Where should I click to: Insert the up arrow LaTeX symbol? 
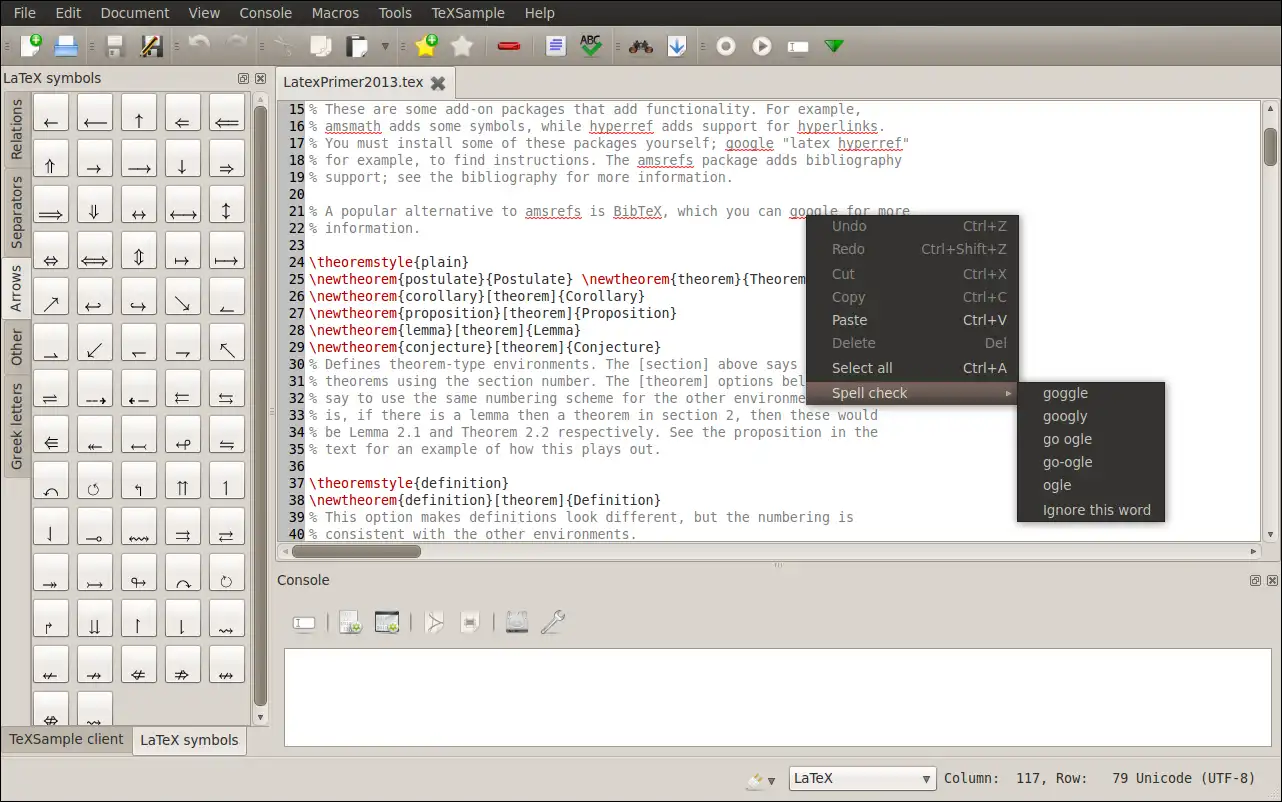point(138,113)
